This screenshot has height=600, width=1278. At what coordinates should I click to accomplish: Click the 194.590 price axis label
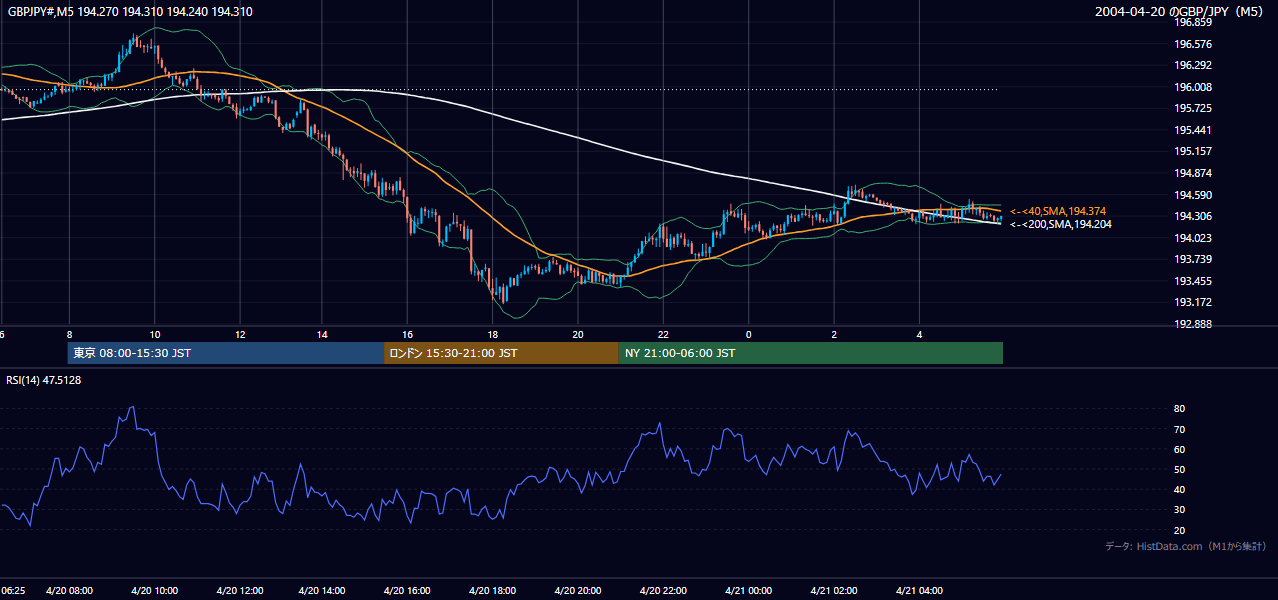[1194, 195]
